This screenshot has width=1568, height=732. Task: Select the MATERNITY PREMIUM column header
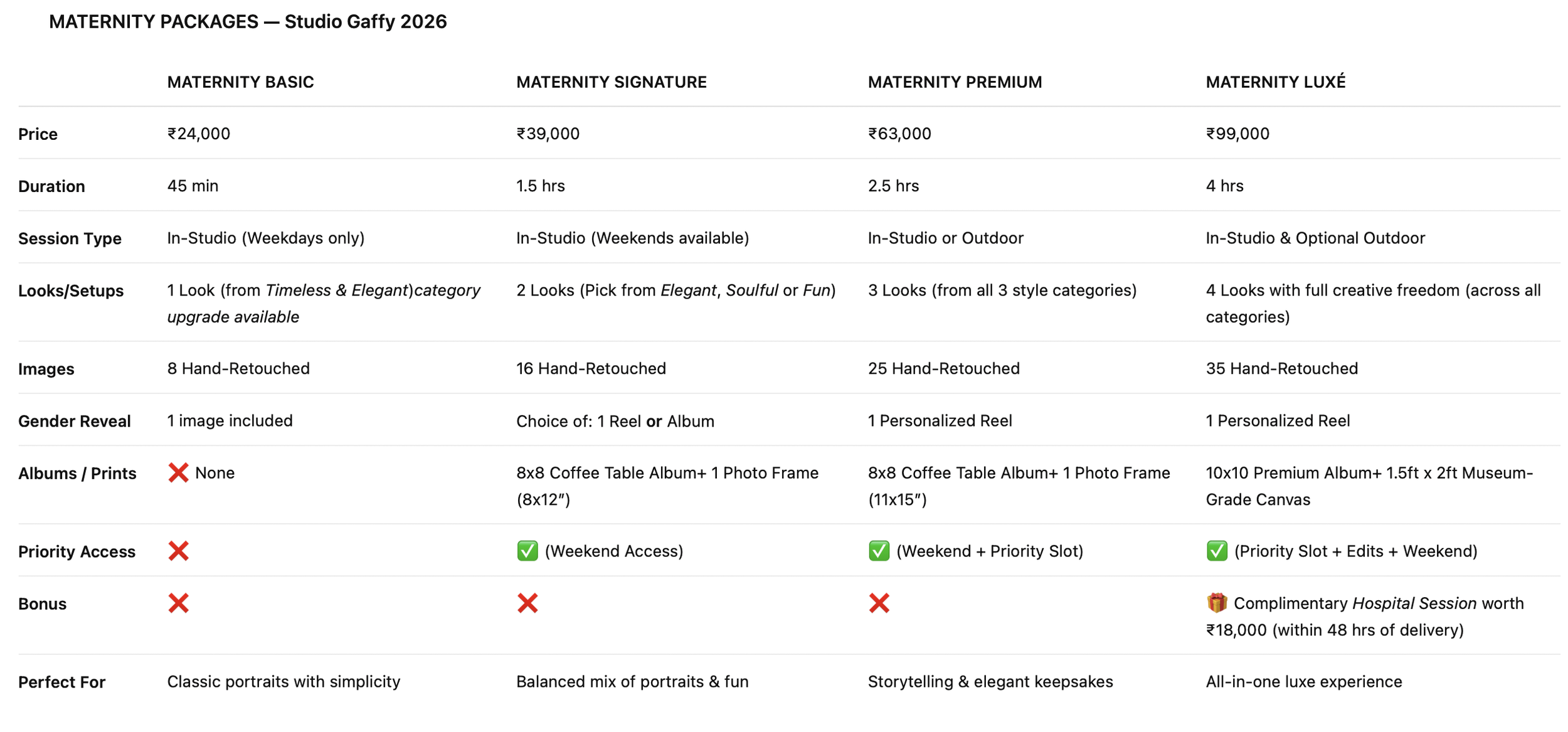pyautogui.click(x=955, y=82)
